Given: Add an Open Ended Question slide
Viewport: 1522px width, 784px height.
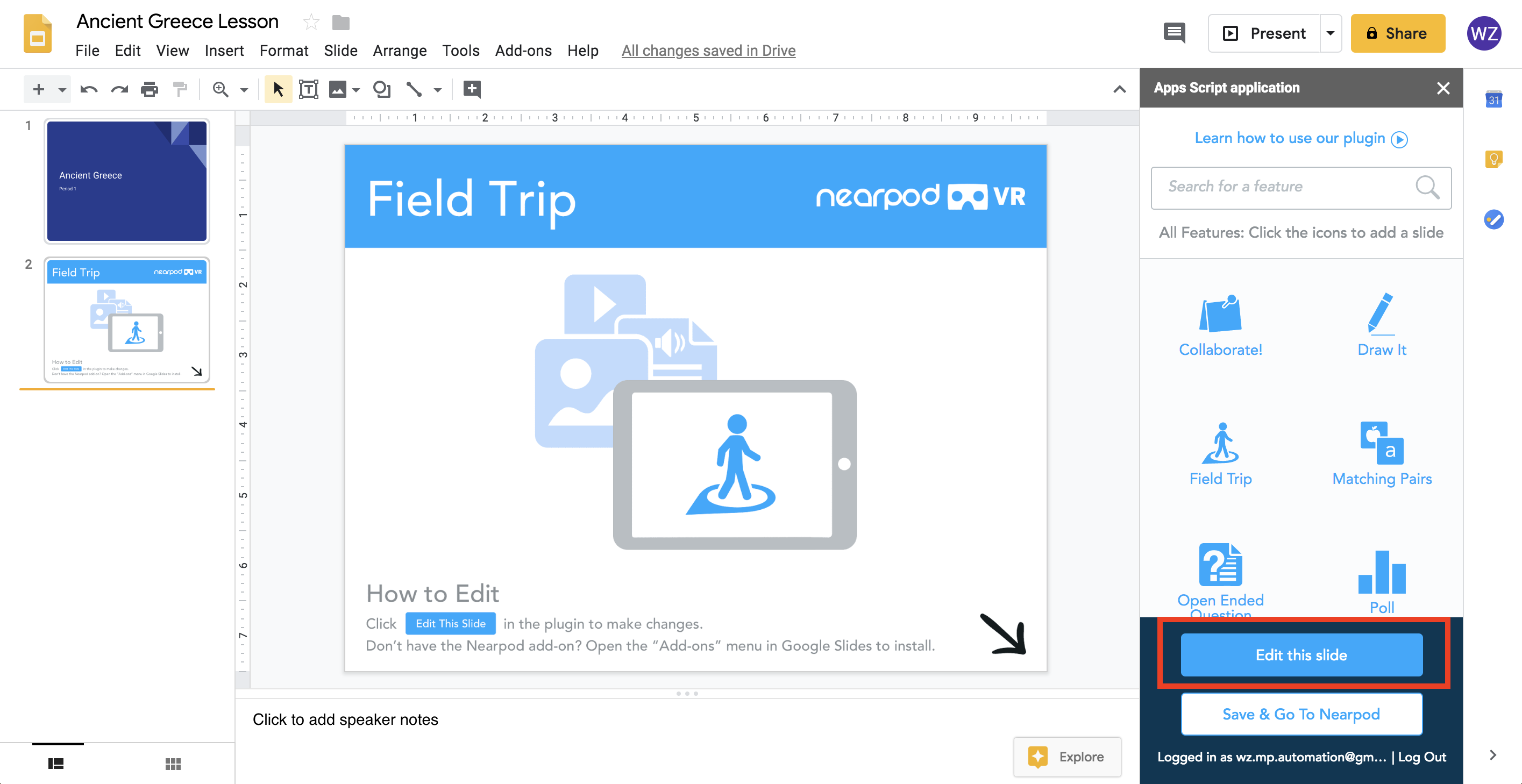Looking at the screenshot, I should 1220,579.
